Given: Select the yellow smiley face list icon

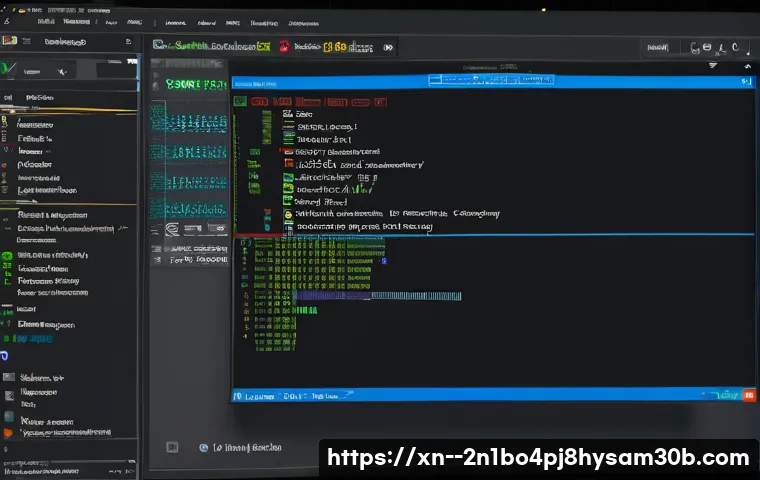Looking at the screenshot, I should (x=288, y=214).
